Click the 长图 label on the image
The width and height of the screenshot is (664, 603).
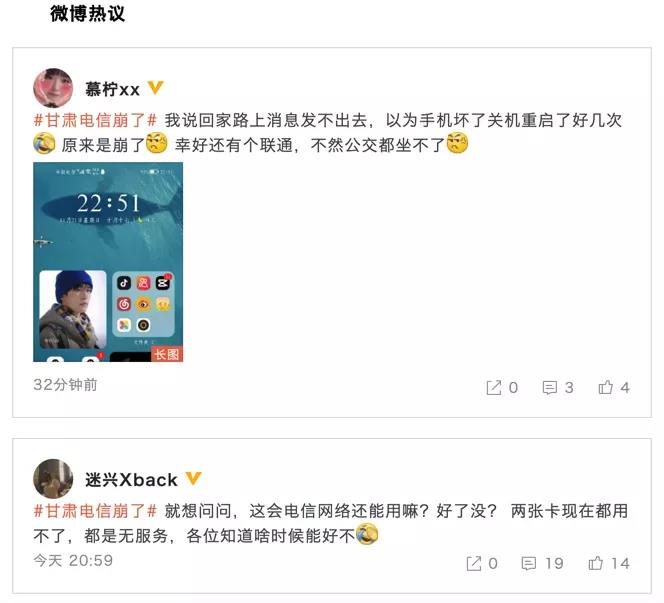pos(167,354)
